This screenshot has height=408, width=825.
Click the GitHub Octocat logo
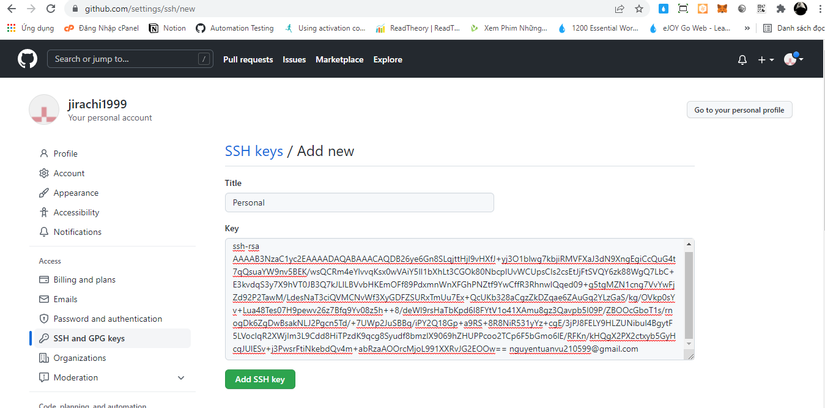tap(27, 59)
